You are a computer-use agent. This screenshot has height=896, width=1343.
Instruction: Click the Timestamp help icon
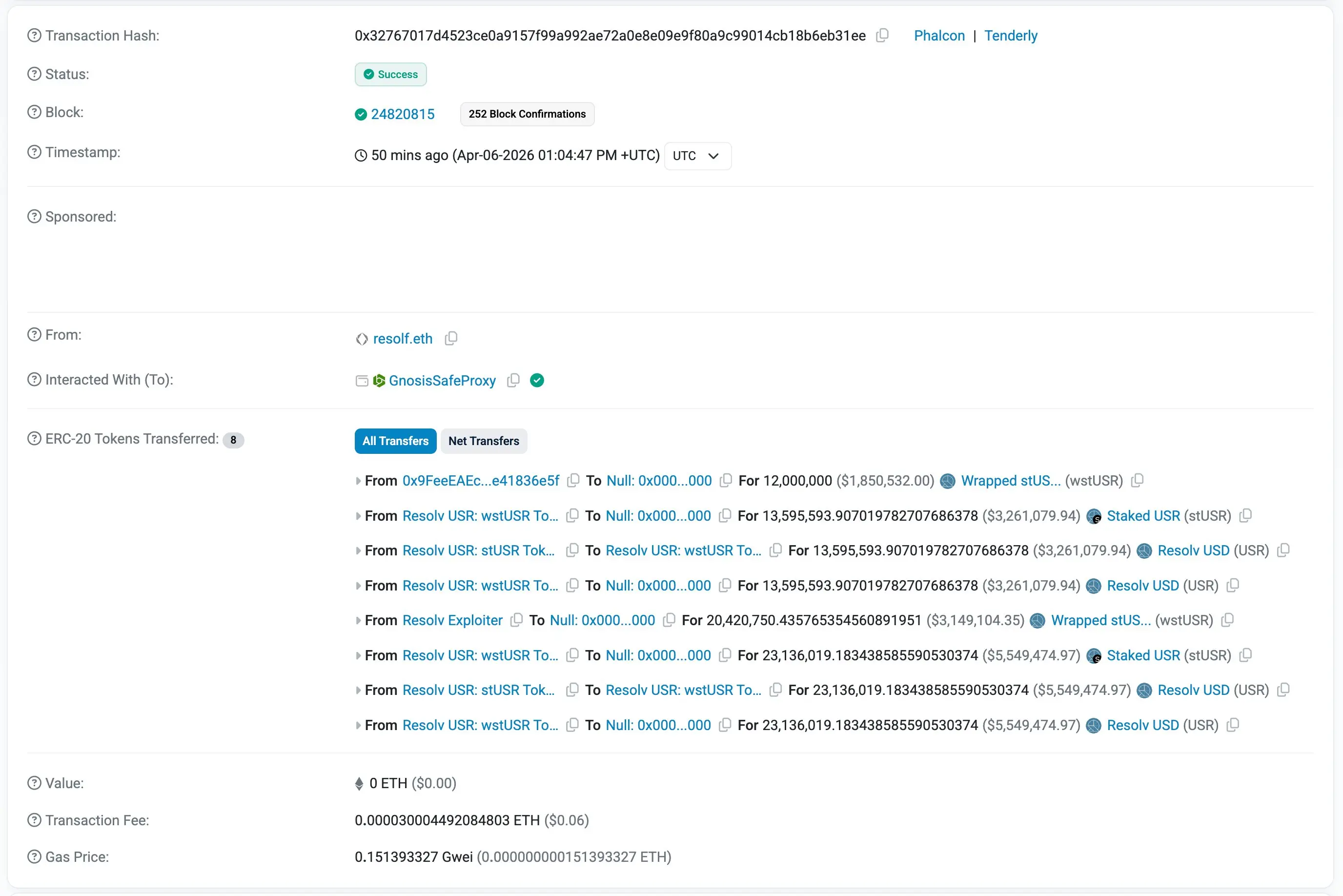coord(34,152)
